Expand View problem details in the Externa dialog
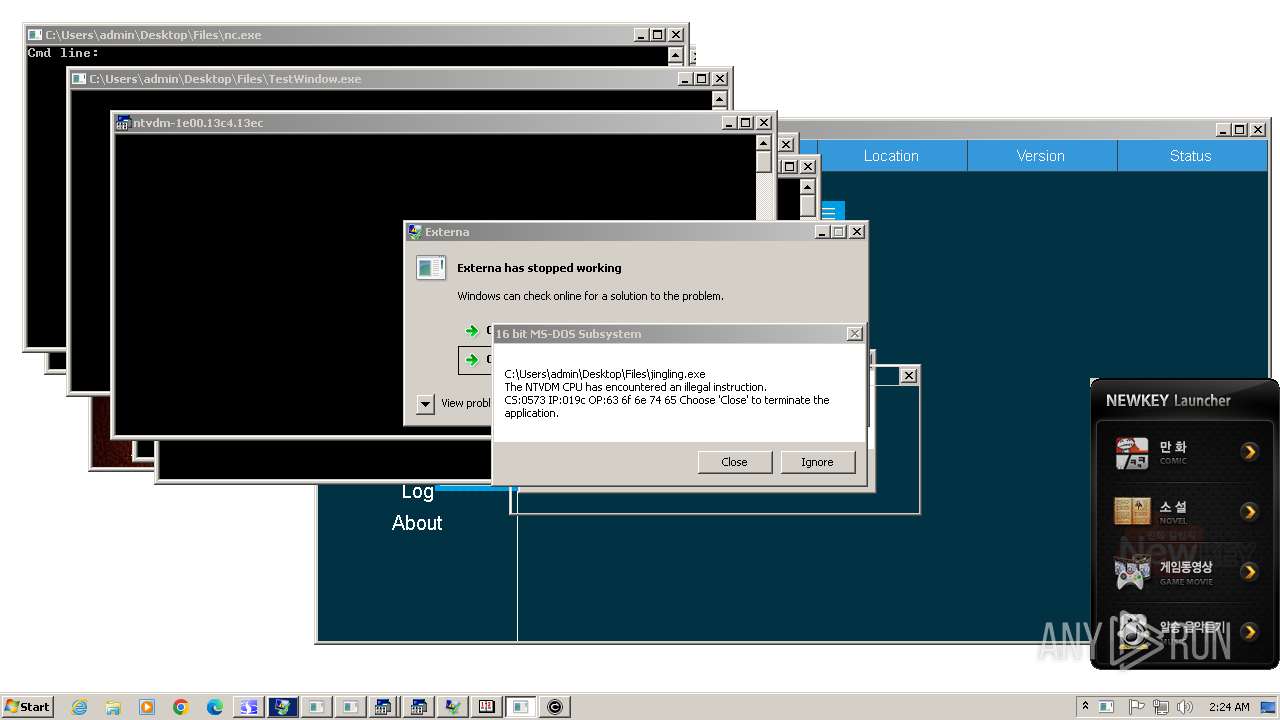This screenshot has width=1280, height=720. pyautogui.click(x=425, y=403)
